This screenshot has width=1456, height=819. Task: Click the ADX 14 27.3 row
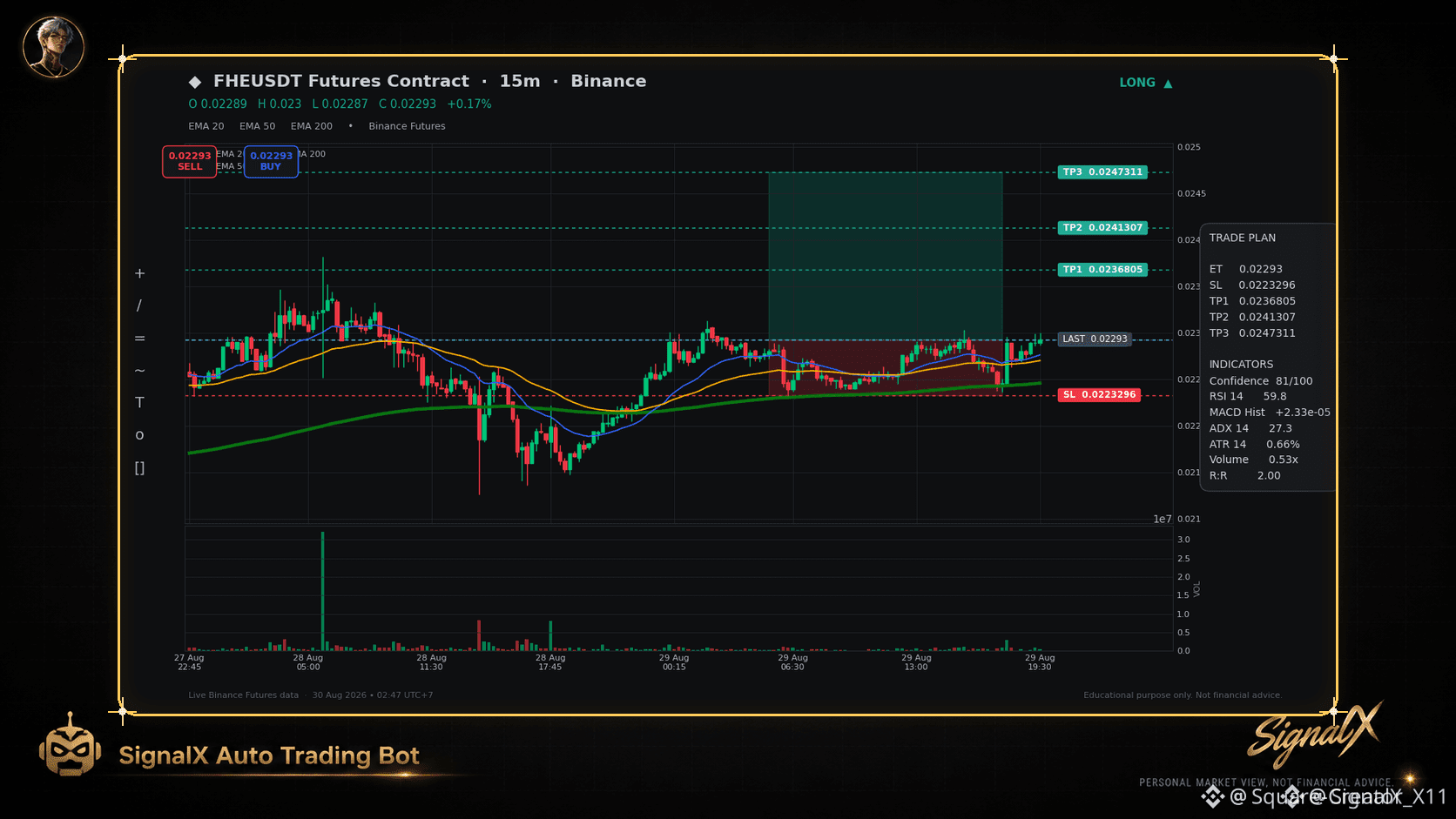(x=1250, y=428)
